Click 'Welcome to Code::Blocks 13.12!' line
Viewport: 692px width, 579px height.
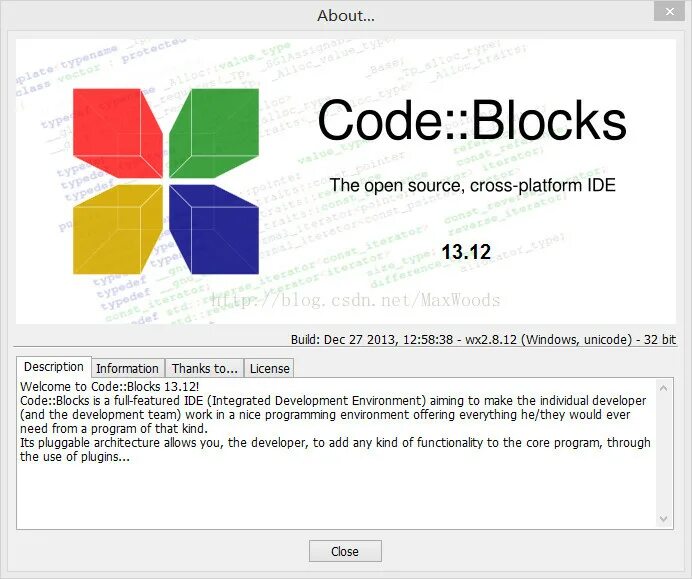click(109, 387)
